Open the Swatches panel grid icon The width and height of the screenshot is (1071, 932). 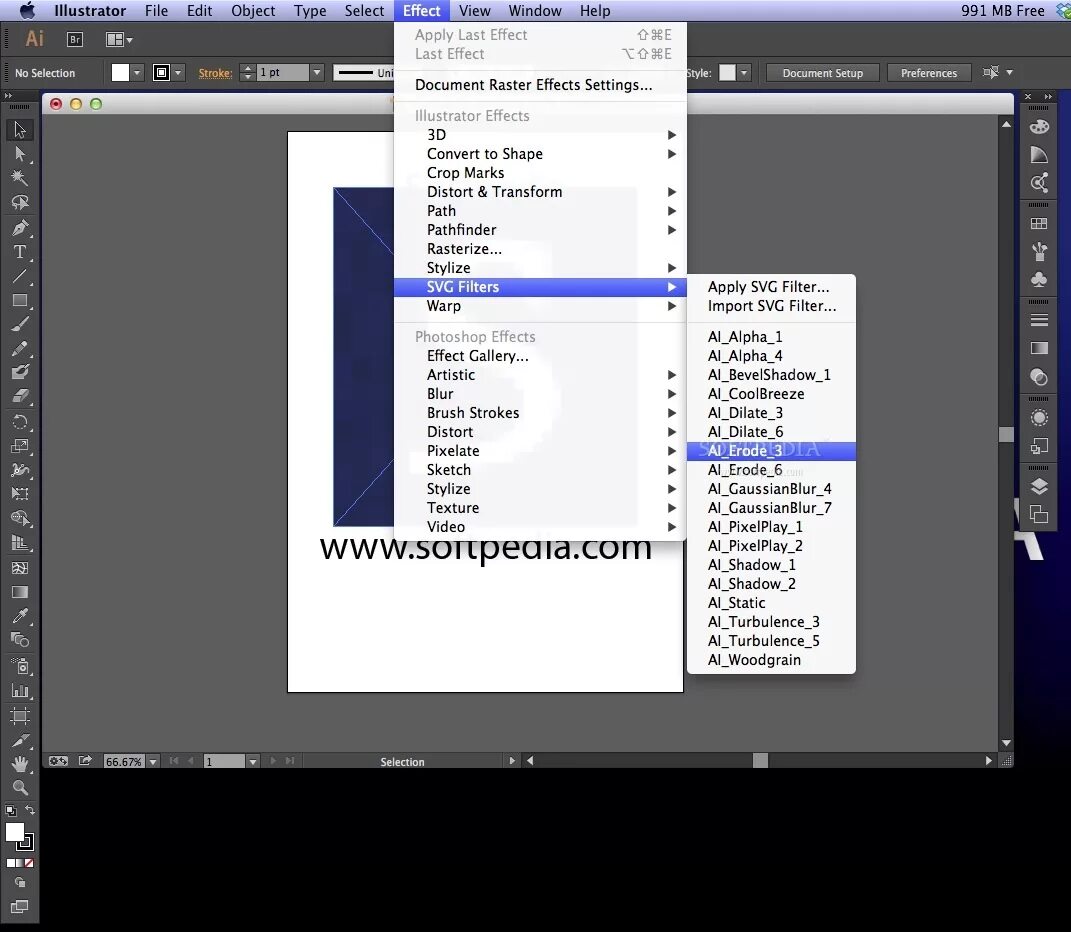pyautogui.click(x=1039, y=223)
